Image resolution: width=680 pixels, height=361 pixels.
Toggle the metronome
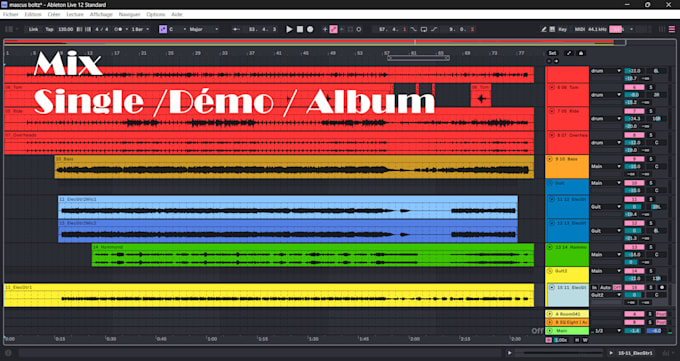pos(118,30)
